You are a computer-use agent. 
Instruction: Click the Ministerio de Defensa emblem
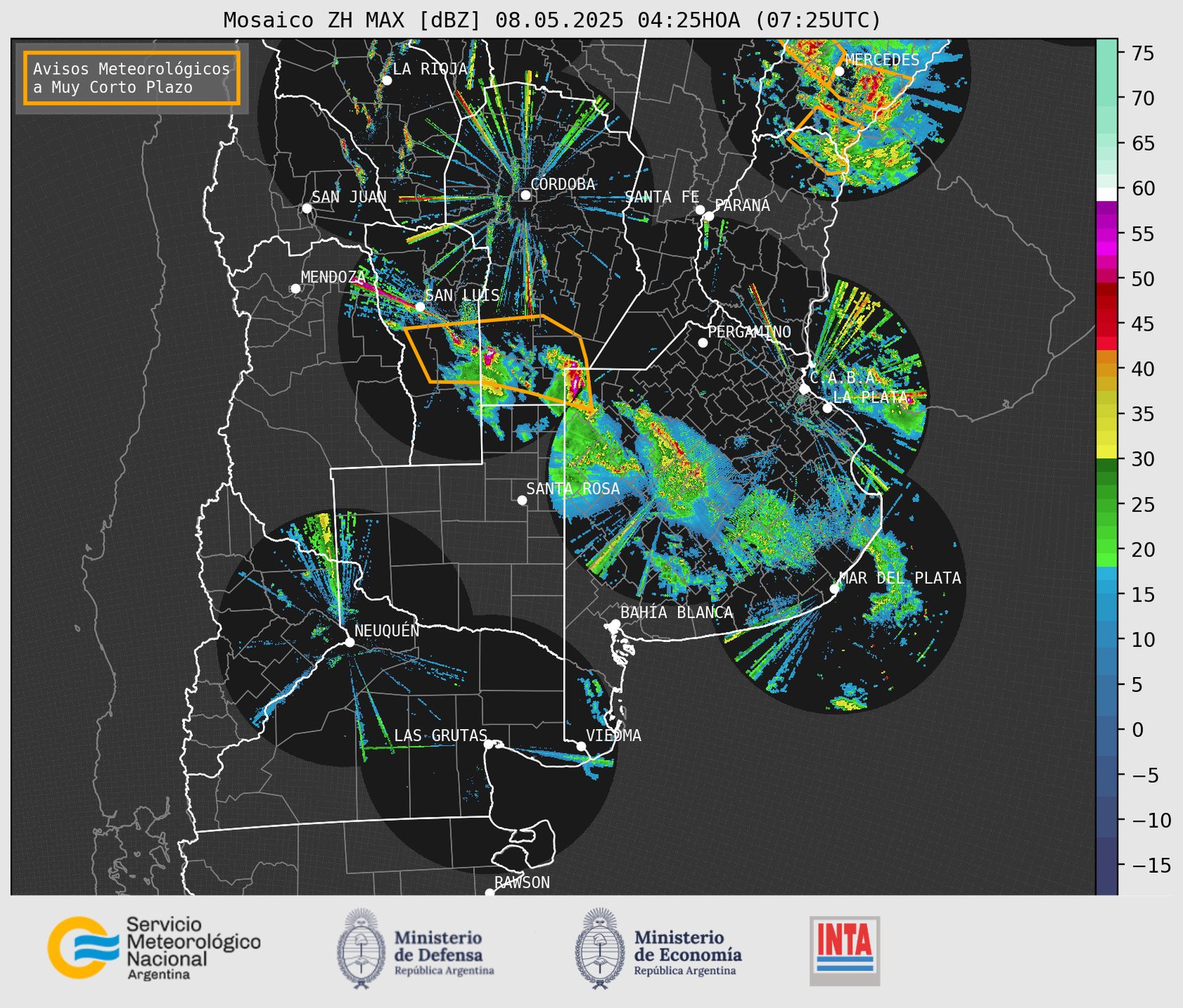361,948
